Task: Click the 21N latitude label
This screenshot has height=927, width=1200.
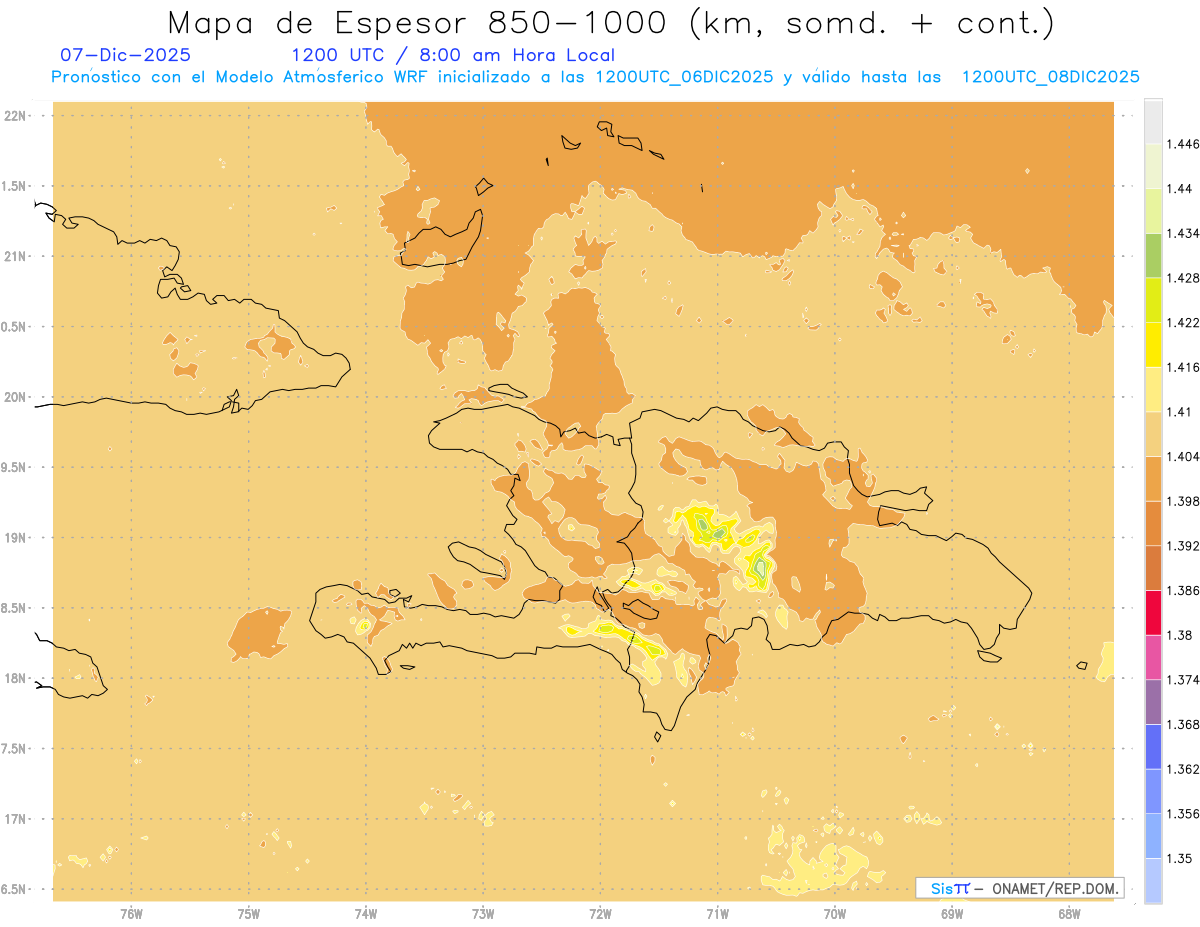Action: (16, 256)
